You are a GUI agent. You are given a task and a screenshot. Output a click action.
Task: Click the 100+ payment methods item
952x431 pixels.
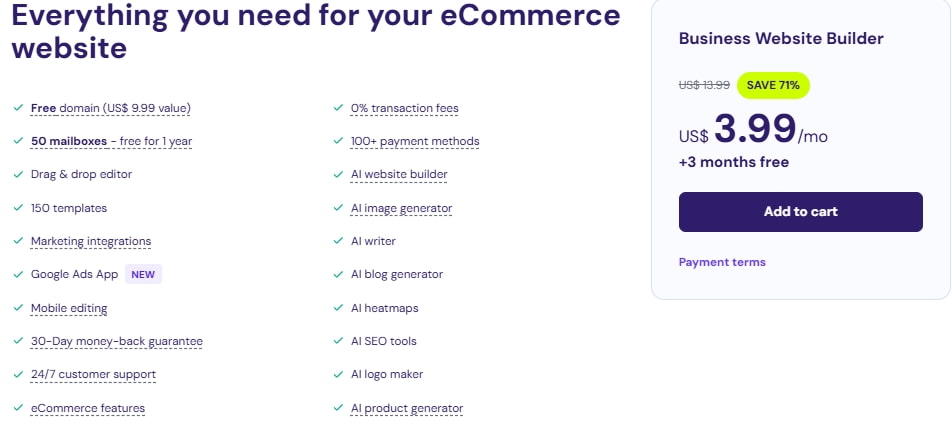click(415, 141)
